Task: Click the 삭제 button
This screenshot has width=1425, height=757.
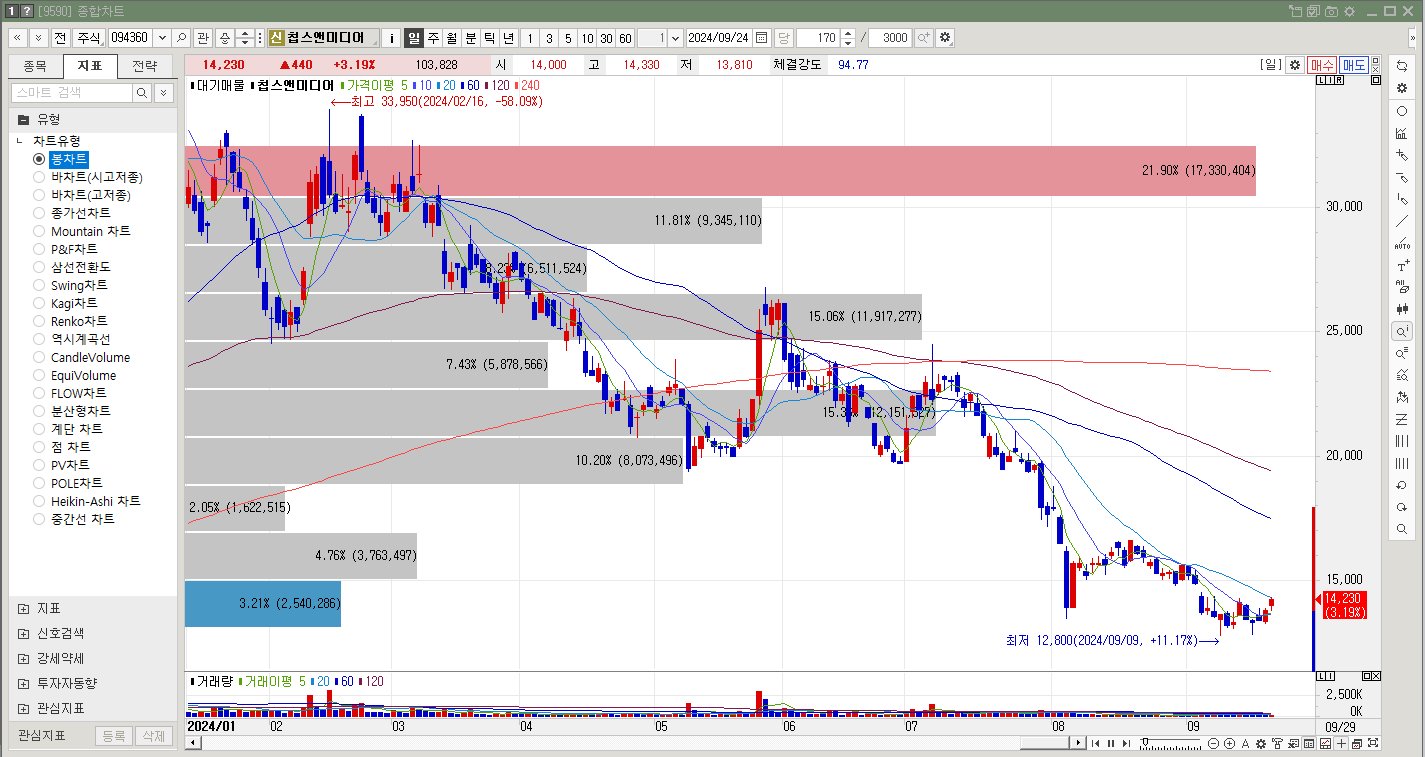Action: [x=153, y=736]
